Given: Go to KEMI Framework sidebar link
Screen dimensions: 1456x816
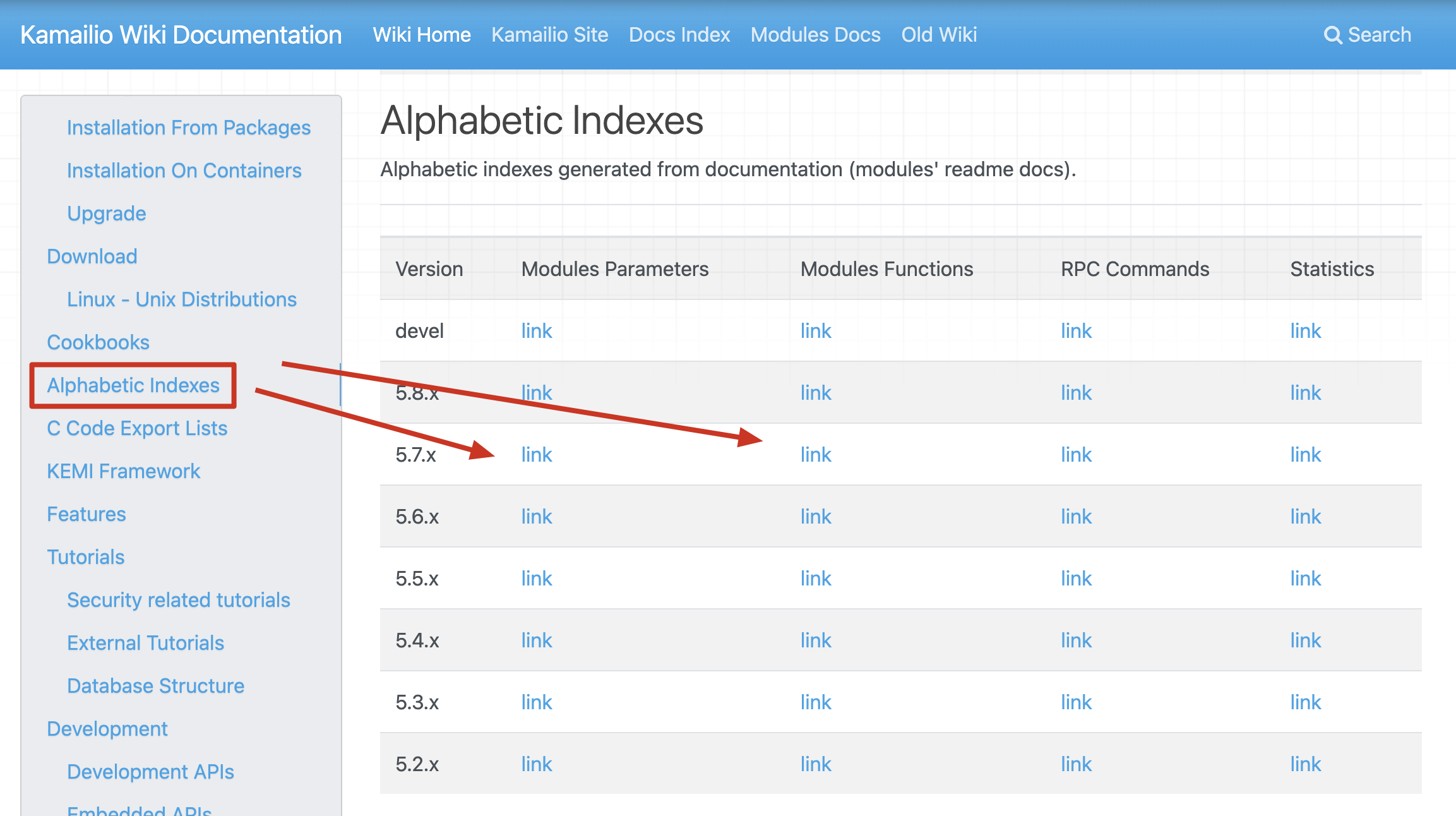Looking at the screenshot, I should [123, 471].
